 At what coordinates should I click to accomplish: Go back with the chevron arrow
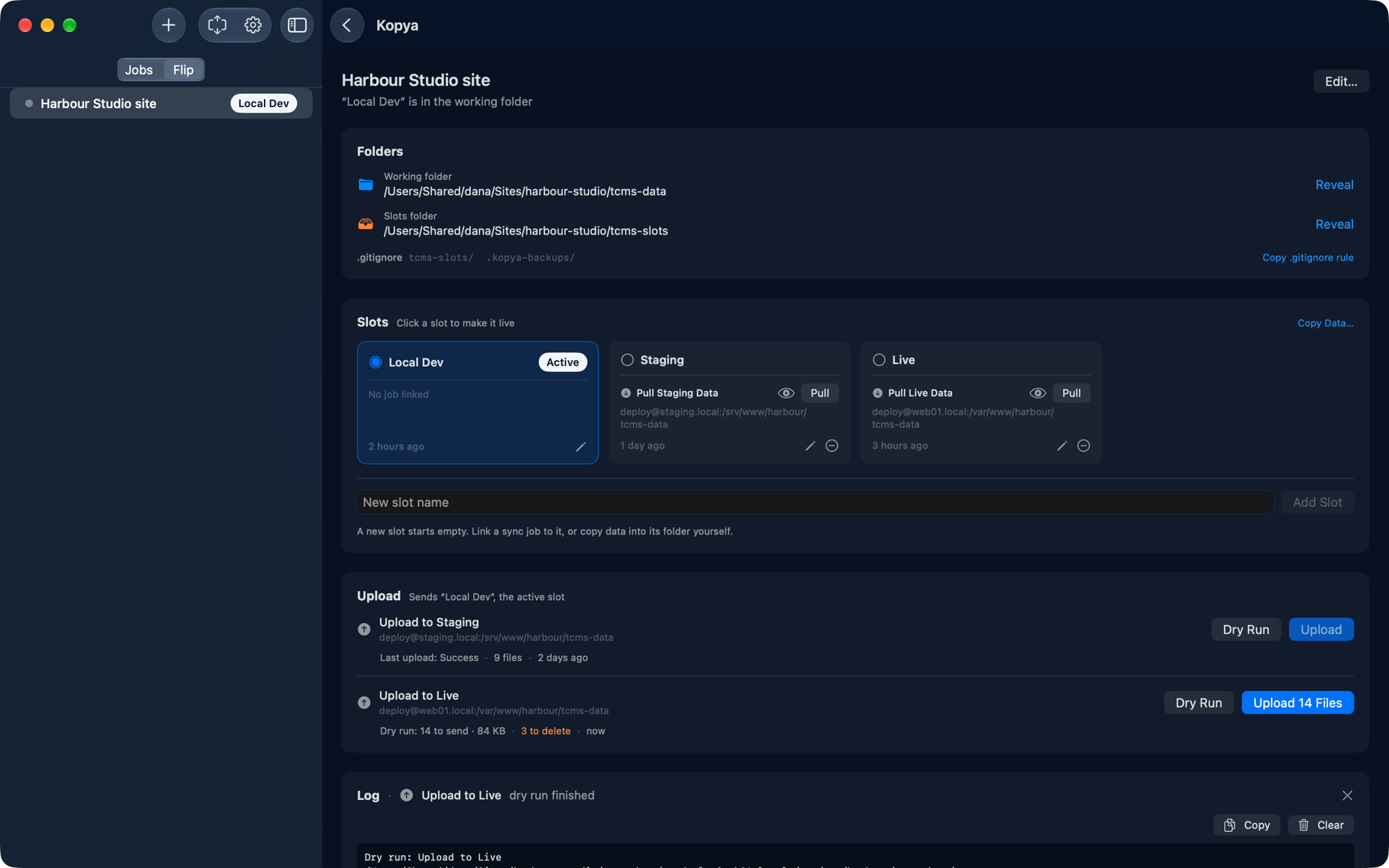click(x=347, y=25)
